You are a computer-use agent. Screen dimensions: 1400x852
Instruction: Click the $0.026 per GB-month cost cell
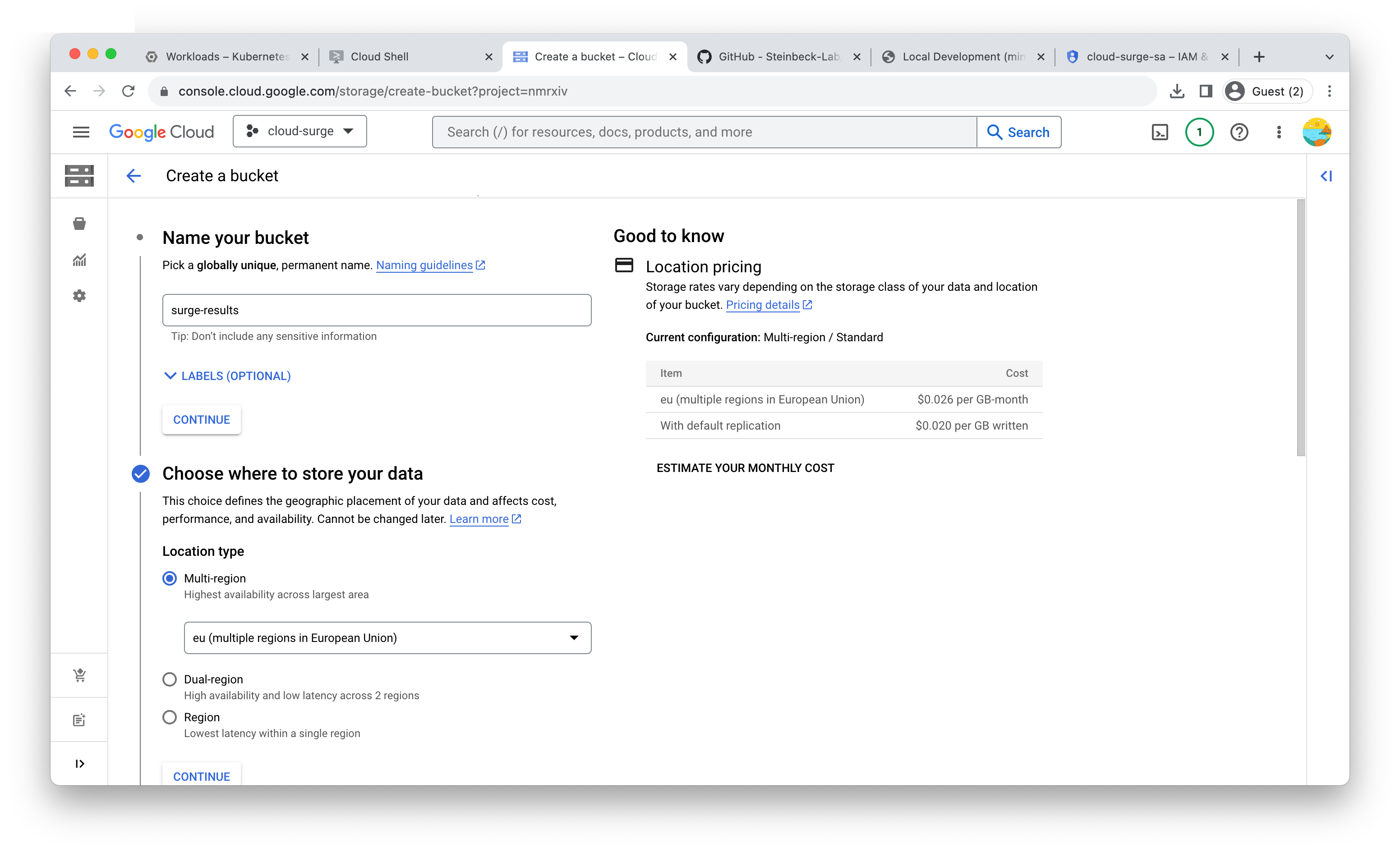tap(972, 399)
